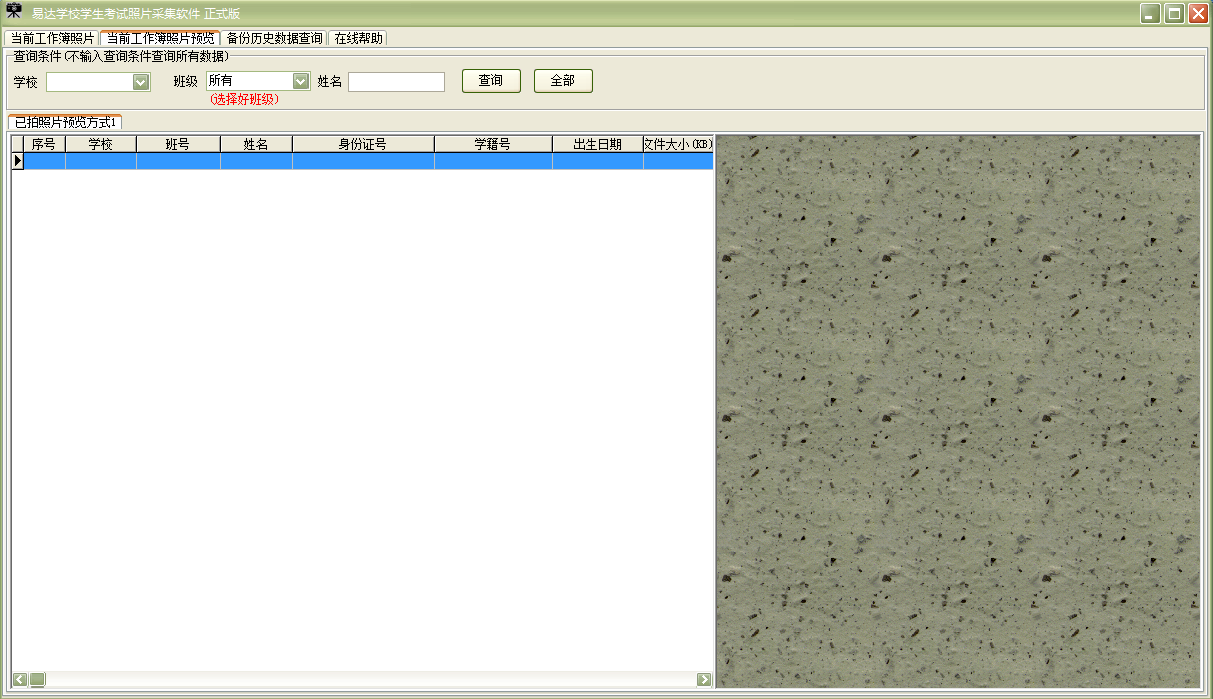Viewport: 1213px width, 699px height.
Task: Click the horizontal scrollbar right arrow
Action: (x=704, y=680)
